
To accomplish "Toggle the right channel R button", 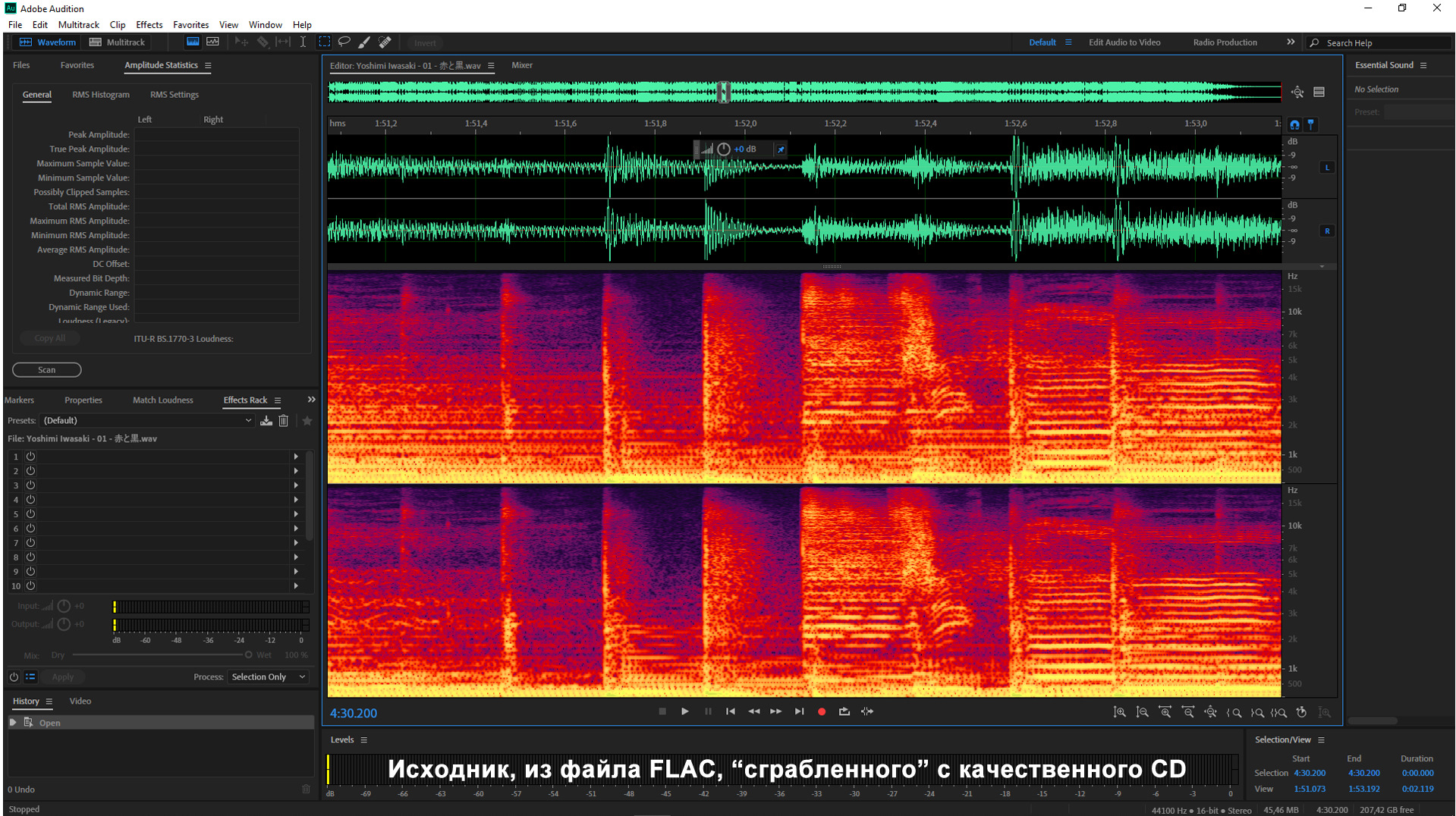I will [x=1327, y=231].
